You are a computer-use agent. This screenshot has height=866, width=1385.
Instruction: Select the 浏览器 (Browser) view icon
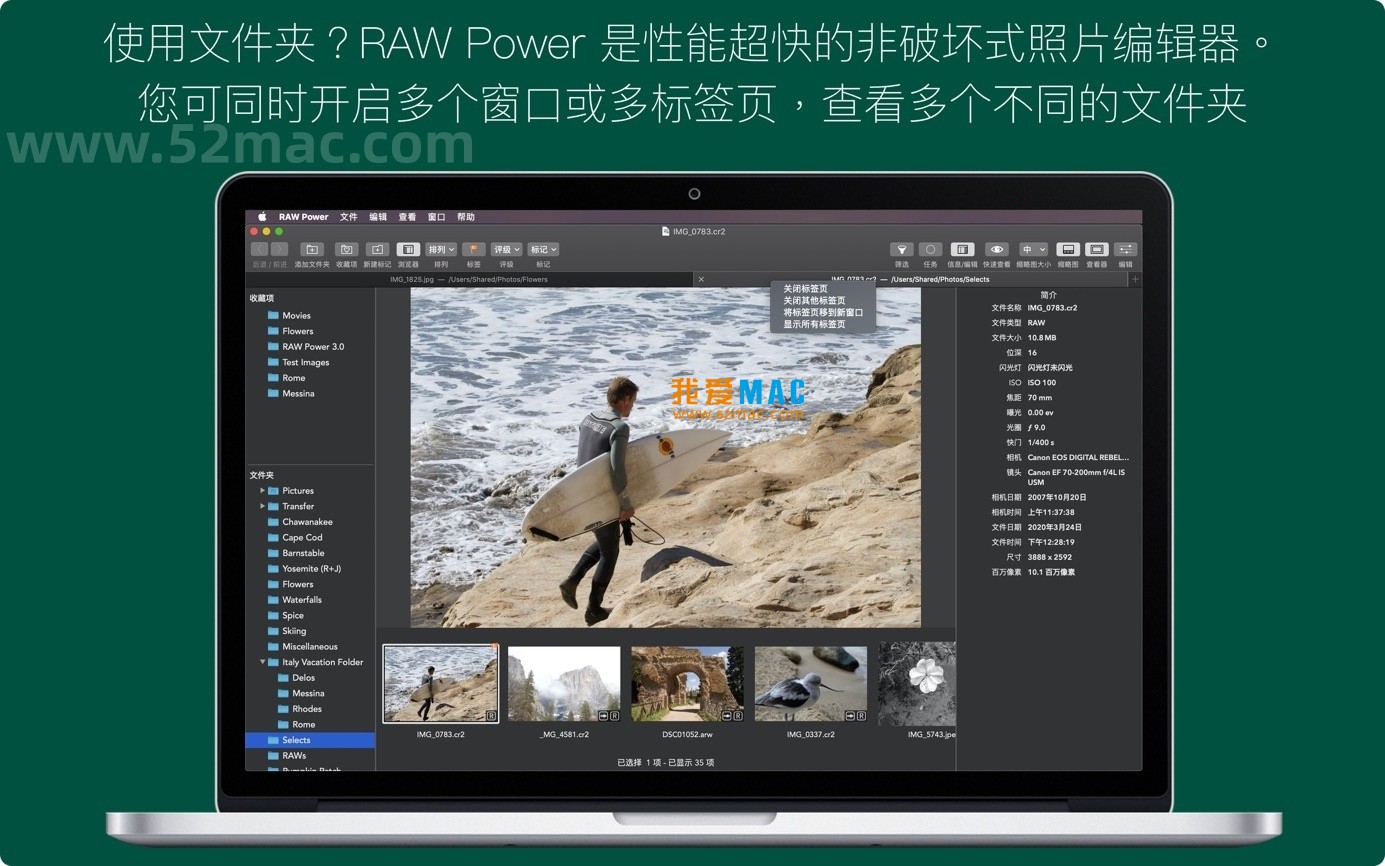[x=407, y=249]
